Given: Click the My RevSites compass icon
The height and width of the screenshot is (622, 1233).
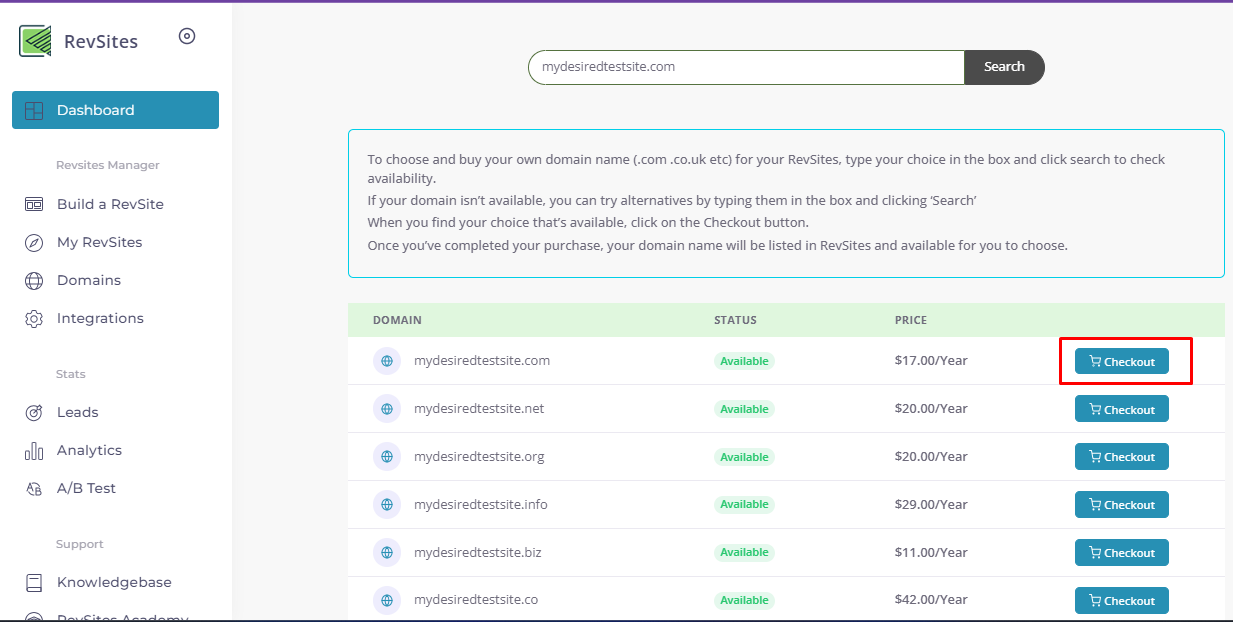Looking at the screenshot, I should tap(34, 242).
